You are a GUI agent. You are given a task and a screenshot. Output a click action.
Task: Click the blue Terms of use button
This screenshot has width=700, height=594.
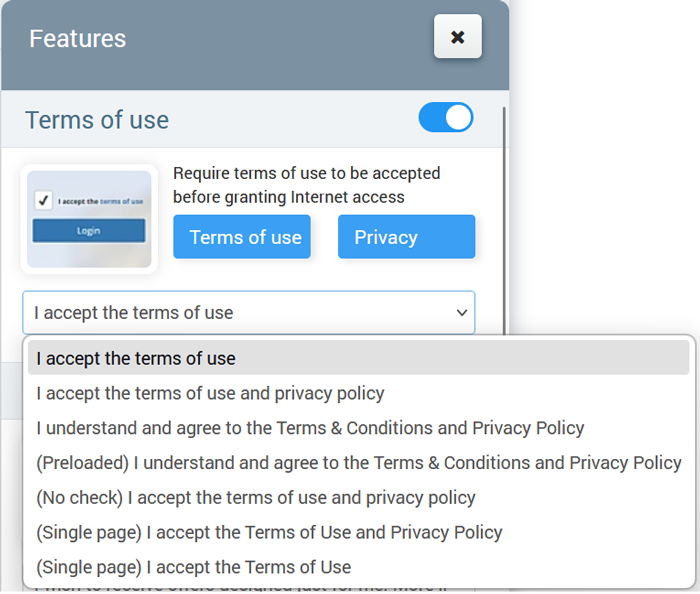[241, 237]
